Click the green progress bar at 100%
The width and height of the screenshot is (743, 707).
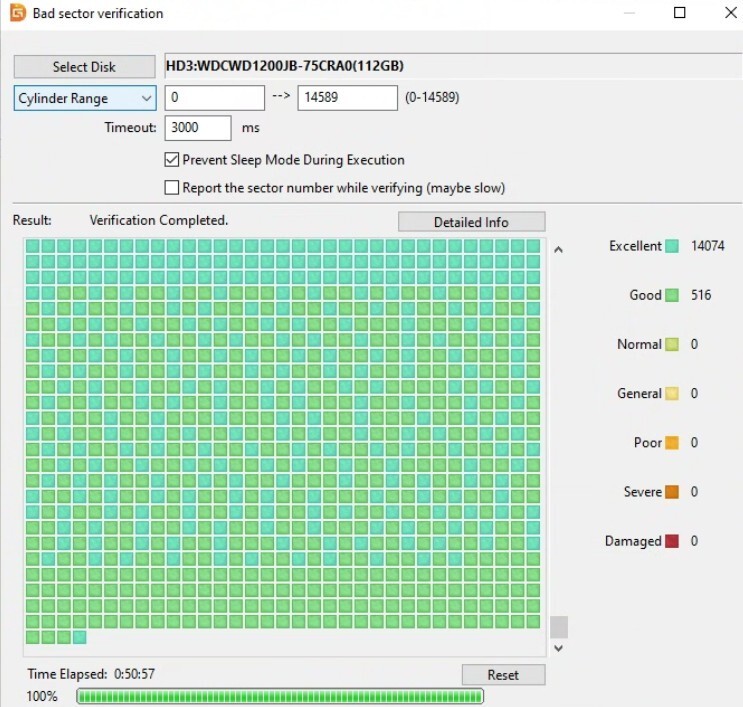click(x=280, y=696)
